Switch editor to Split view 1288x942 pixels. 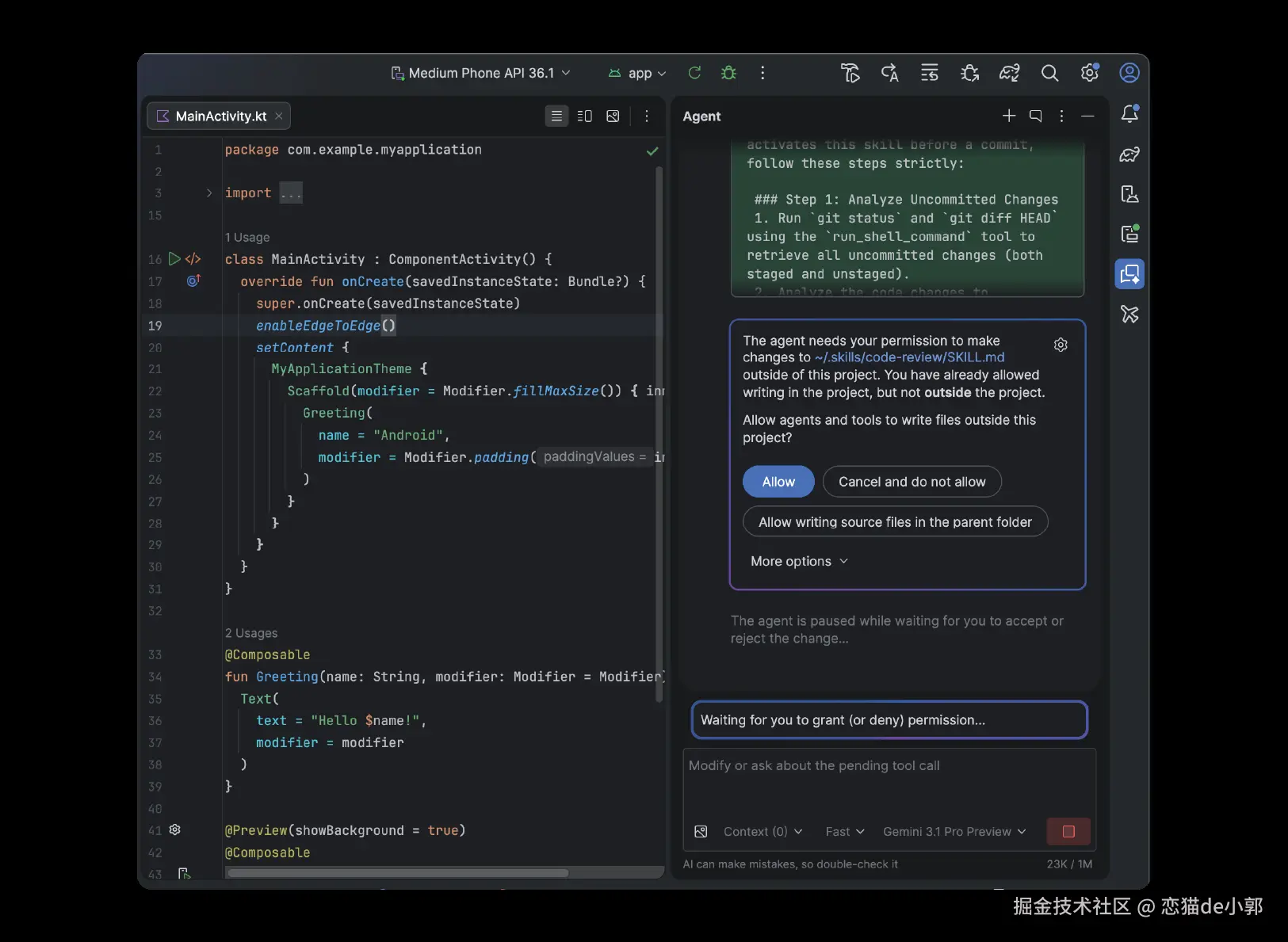585,116
